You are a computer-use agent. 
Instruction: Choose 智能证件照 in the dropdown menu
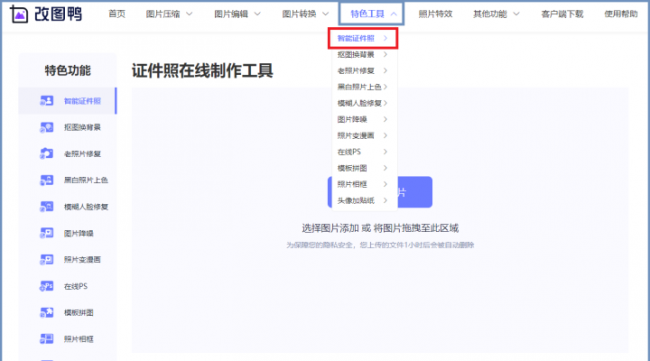[363, 38]
